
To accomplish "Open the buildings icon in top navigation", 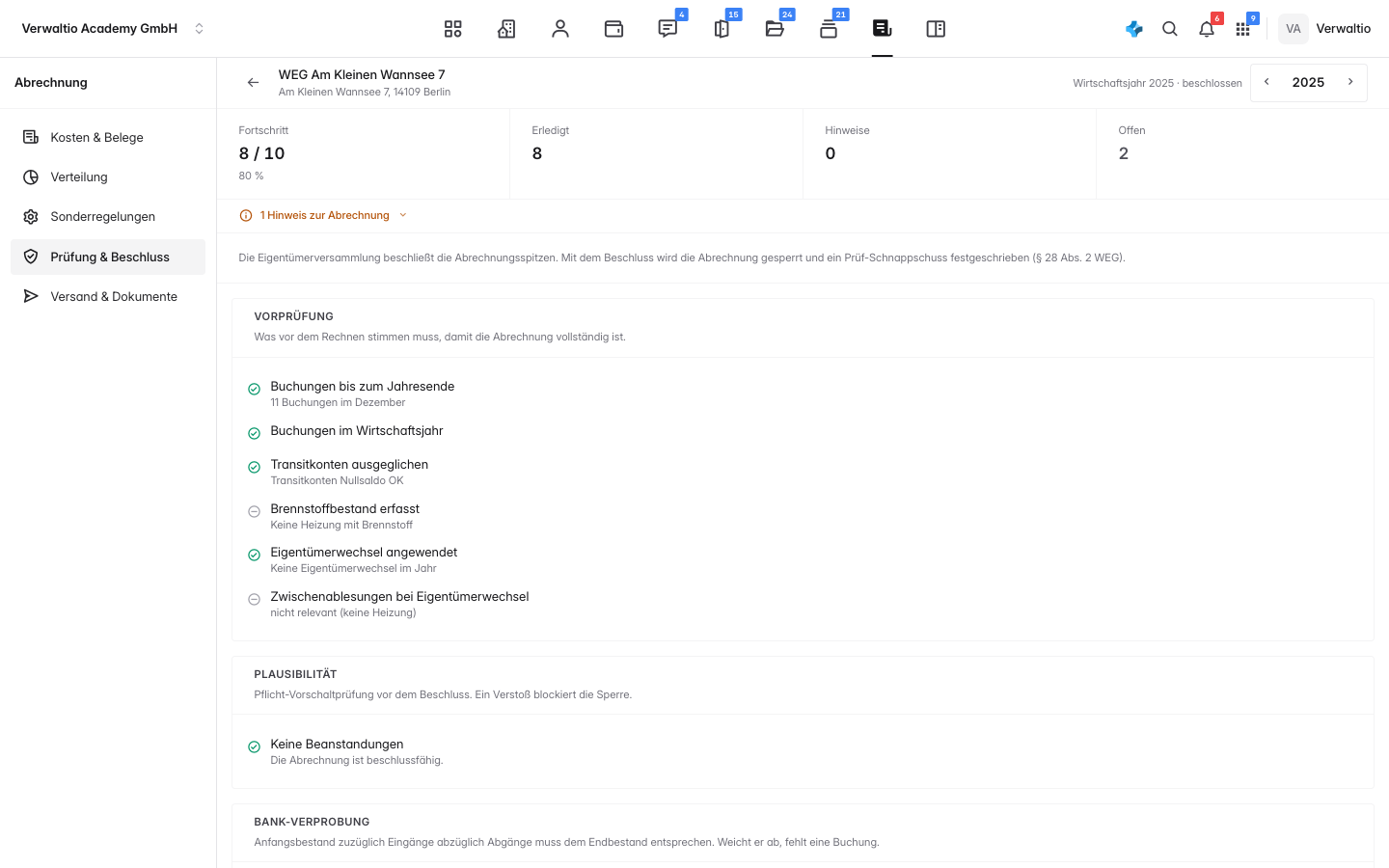I will tap(506, 29).
